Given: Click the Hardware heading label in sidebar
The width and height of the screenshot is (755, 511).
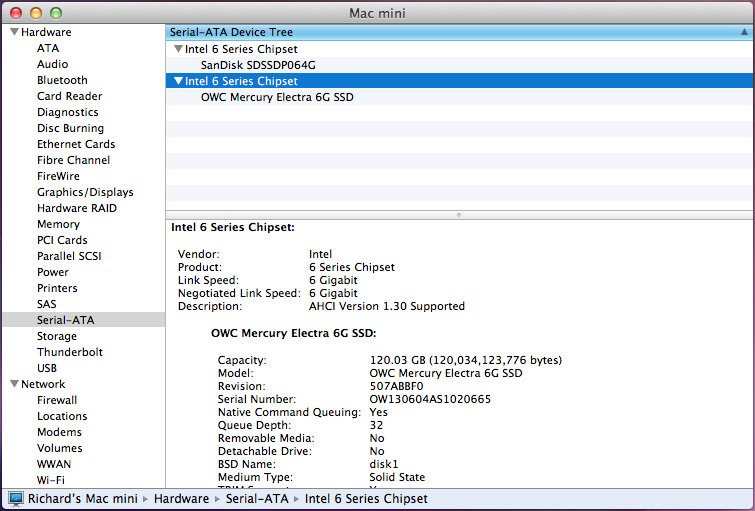Looking at the screenshot, I should pyautogui.click(x=46, y=32).
